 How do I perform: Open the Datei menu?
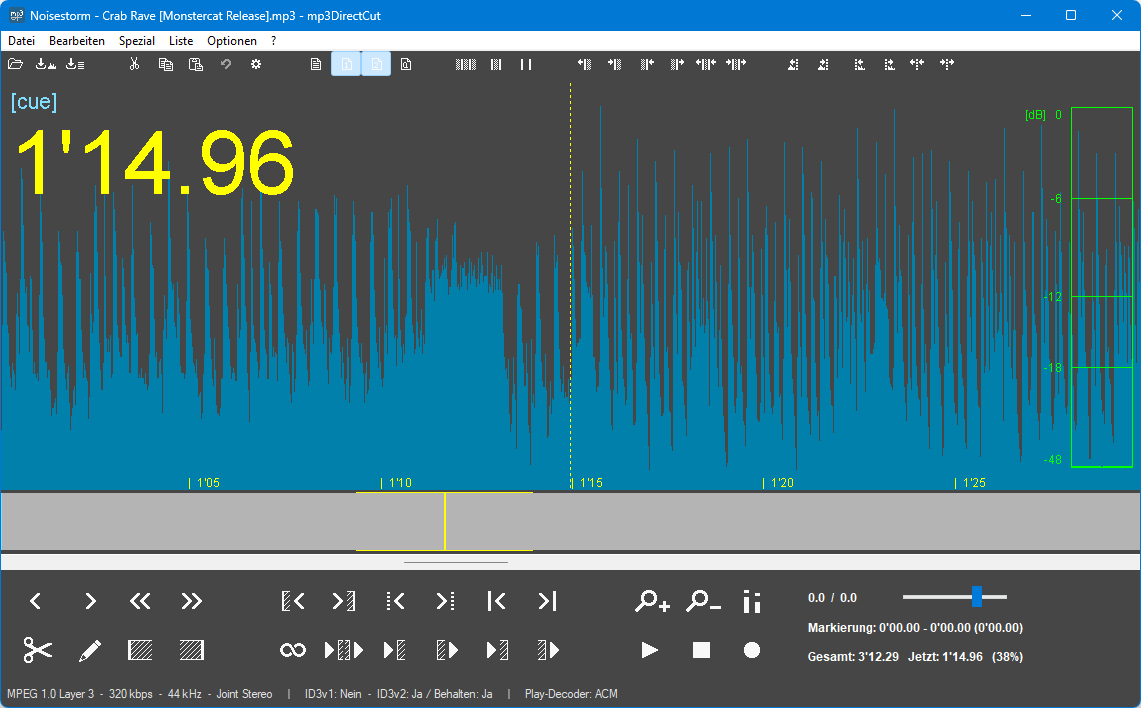21,41
